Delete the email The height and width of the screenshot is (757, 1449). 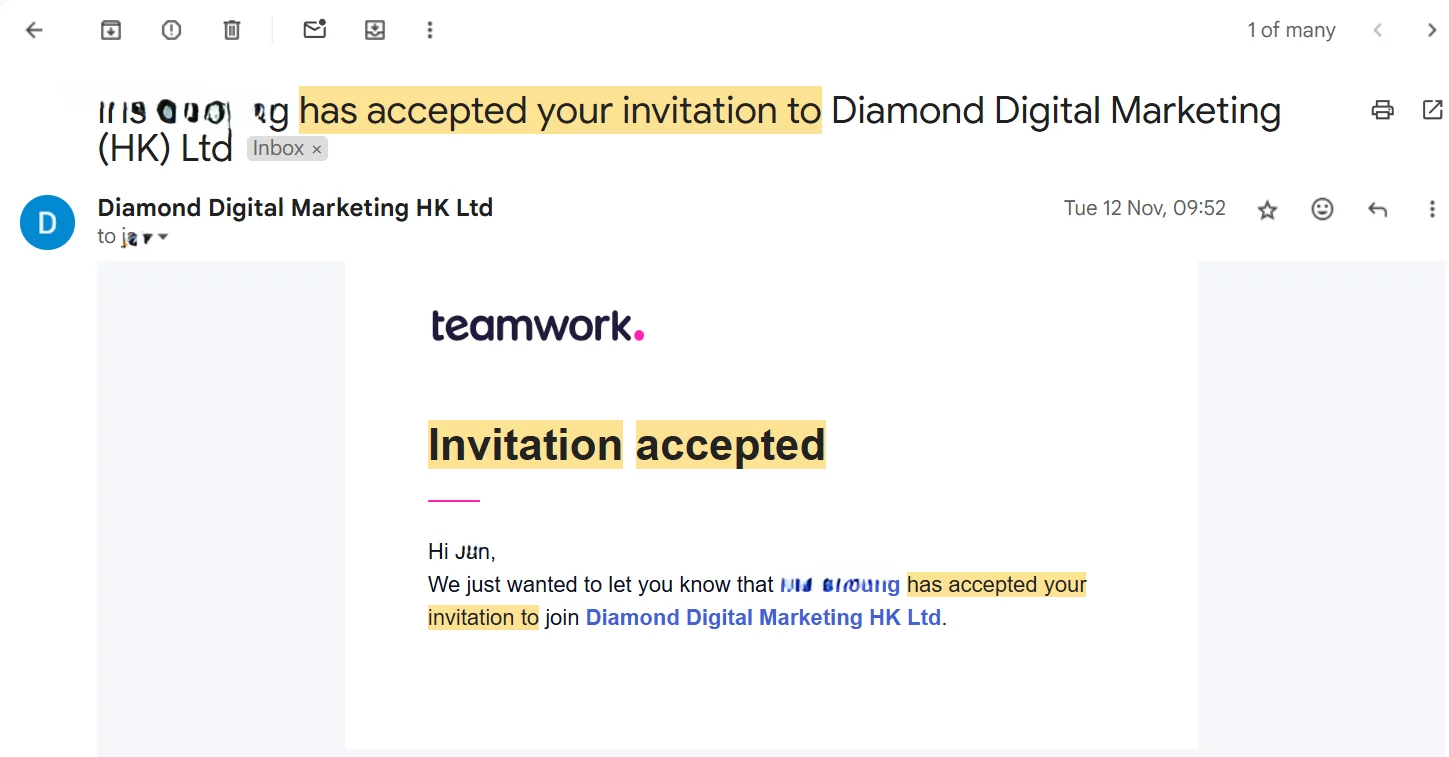tap(231, 30)
